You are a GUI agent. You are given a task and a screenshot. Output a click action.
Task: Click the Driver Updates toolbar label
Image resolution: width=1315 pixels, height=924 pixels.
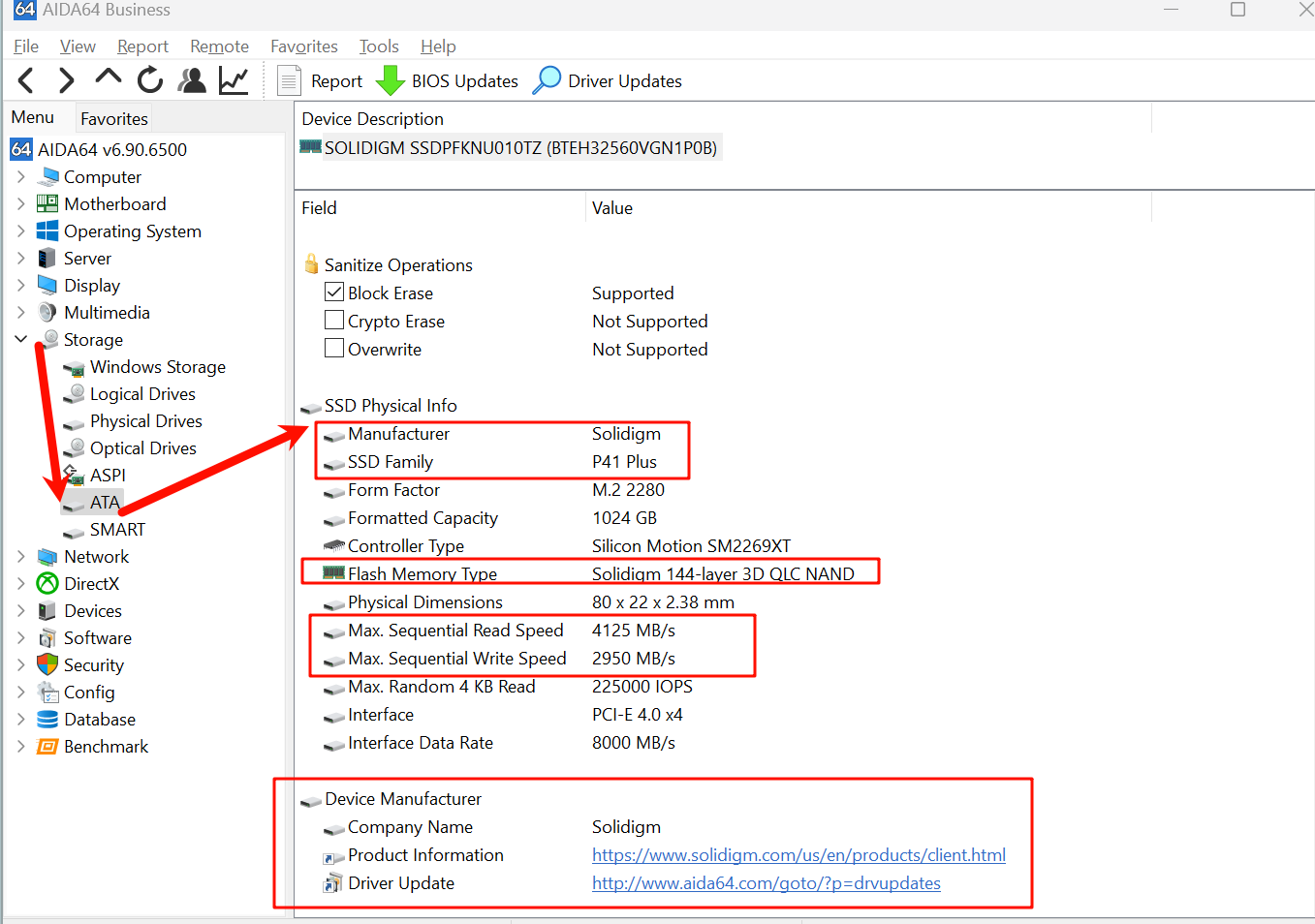(625, 81)
